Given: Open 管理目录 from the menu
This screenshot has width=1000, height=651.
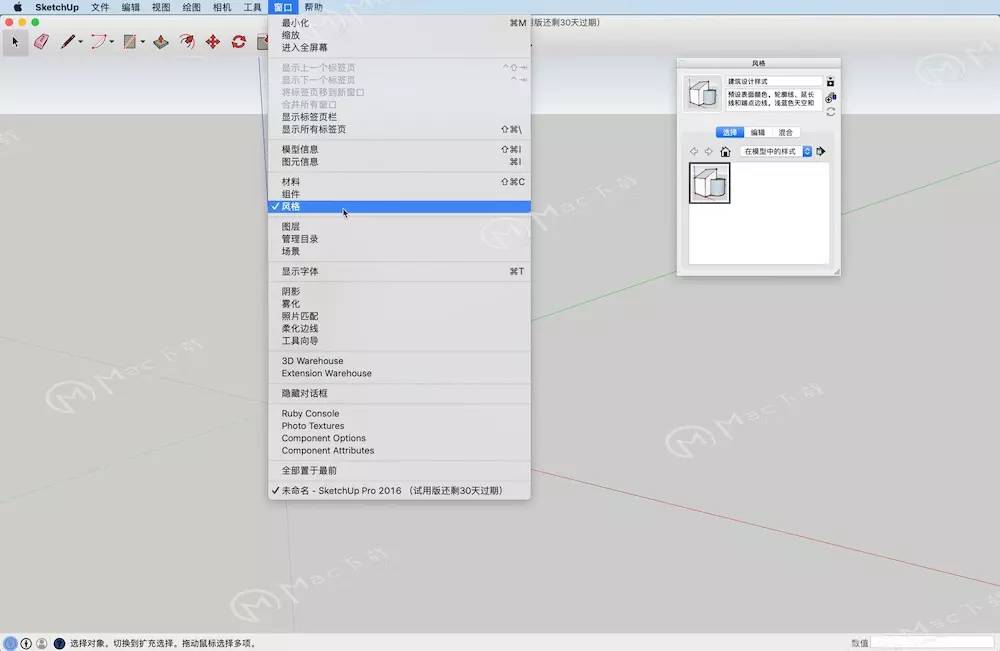Looking at the screenshot, I should pyautogui.click(x=399, y=238).
